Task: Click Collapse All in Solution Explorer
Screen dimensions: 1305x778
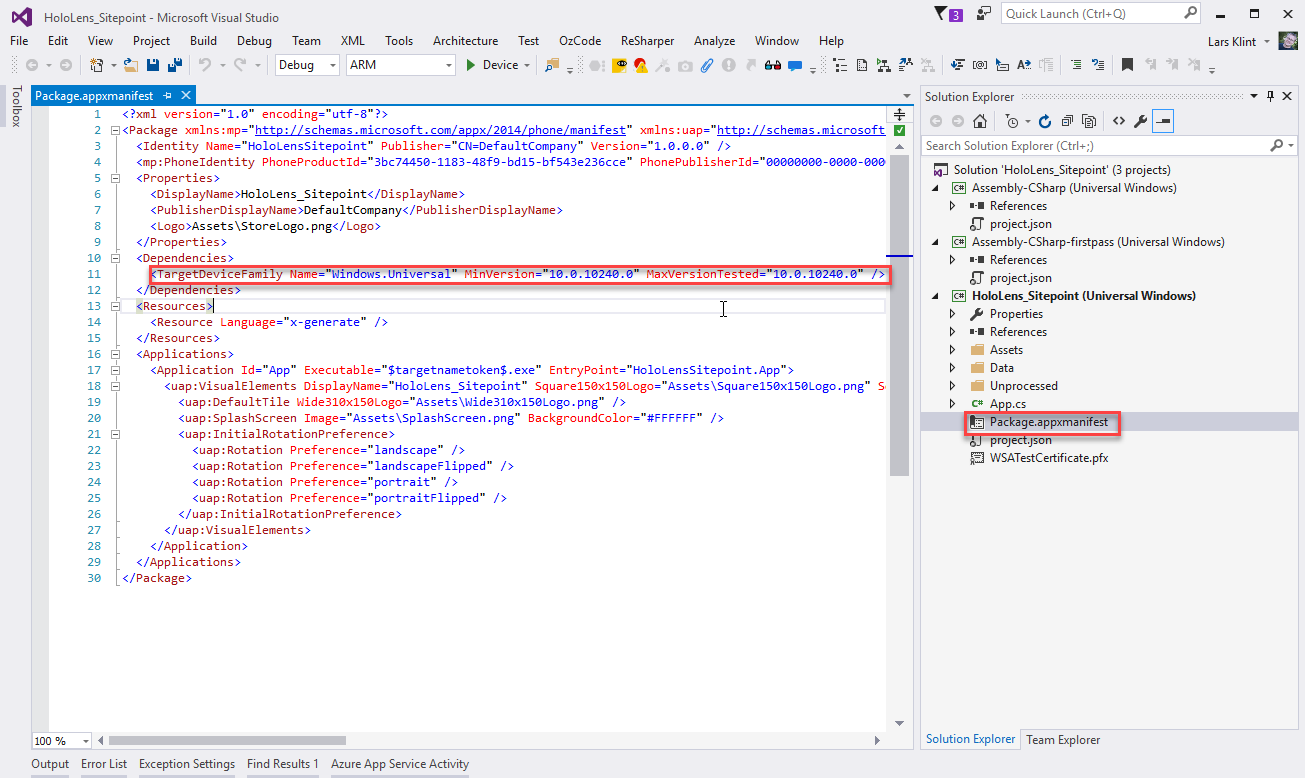Action: [1067, 121]
